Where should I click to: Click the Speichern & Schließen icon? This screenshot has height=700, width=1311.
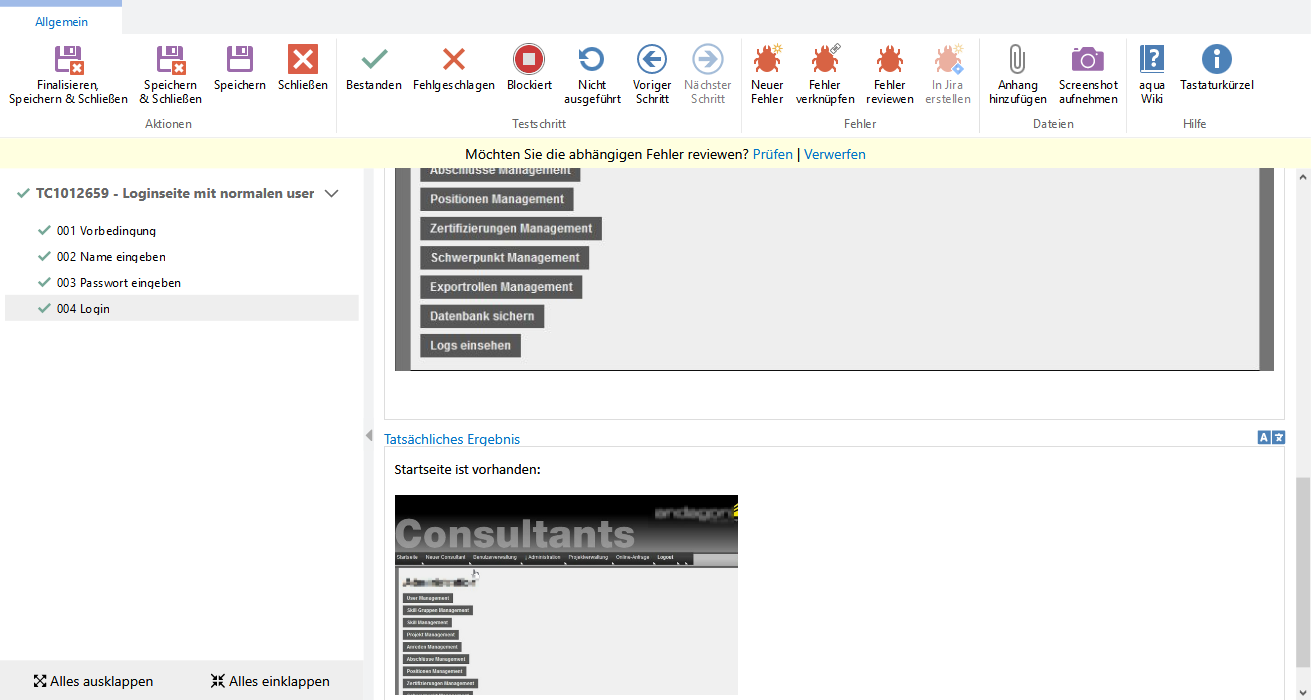tap(170, 61)
